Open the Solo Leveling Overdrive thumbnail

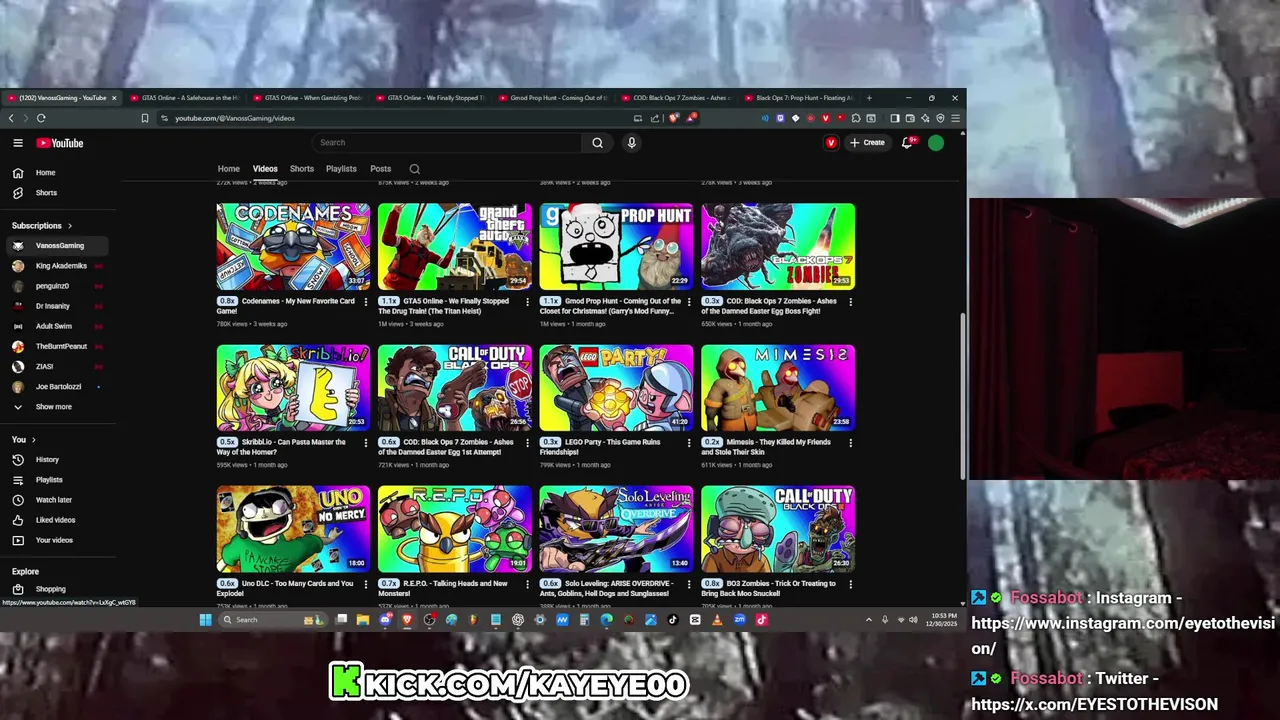point(616,529)
